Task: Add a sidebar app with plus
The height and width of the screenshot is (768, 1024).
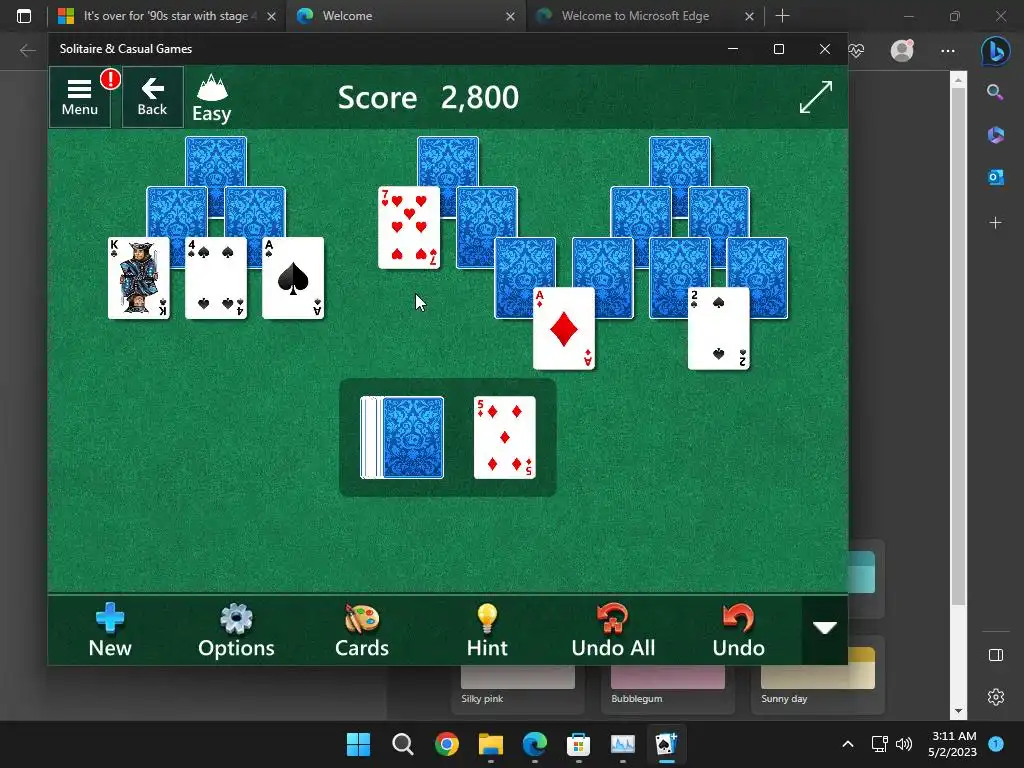Action: click(995, 223)
